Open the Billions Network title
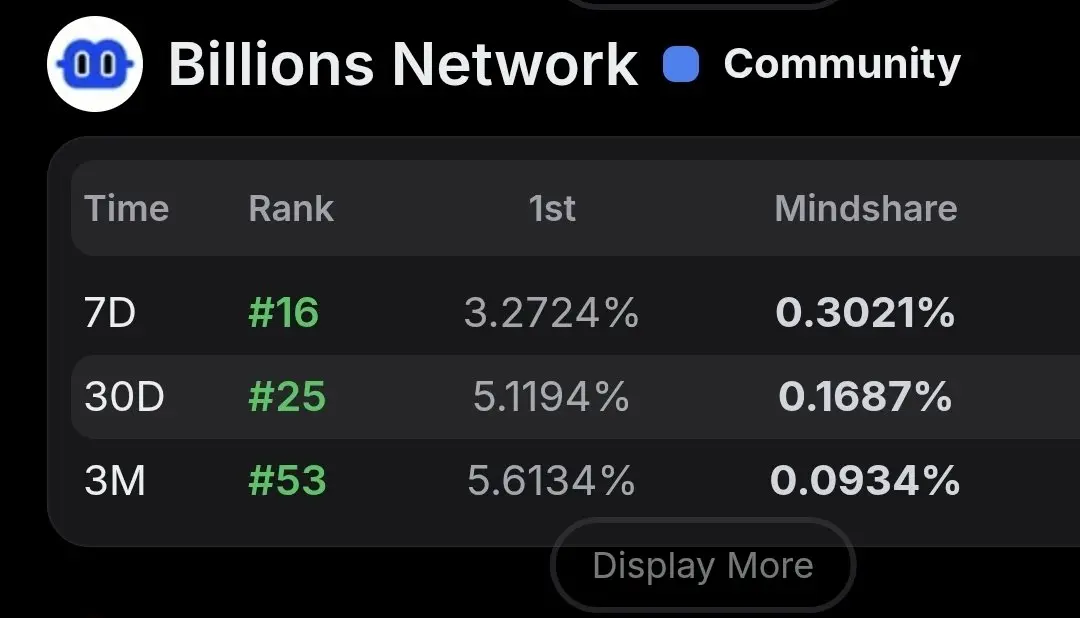 click(x=403, y=64)
